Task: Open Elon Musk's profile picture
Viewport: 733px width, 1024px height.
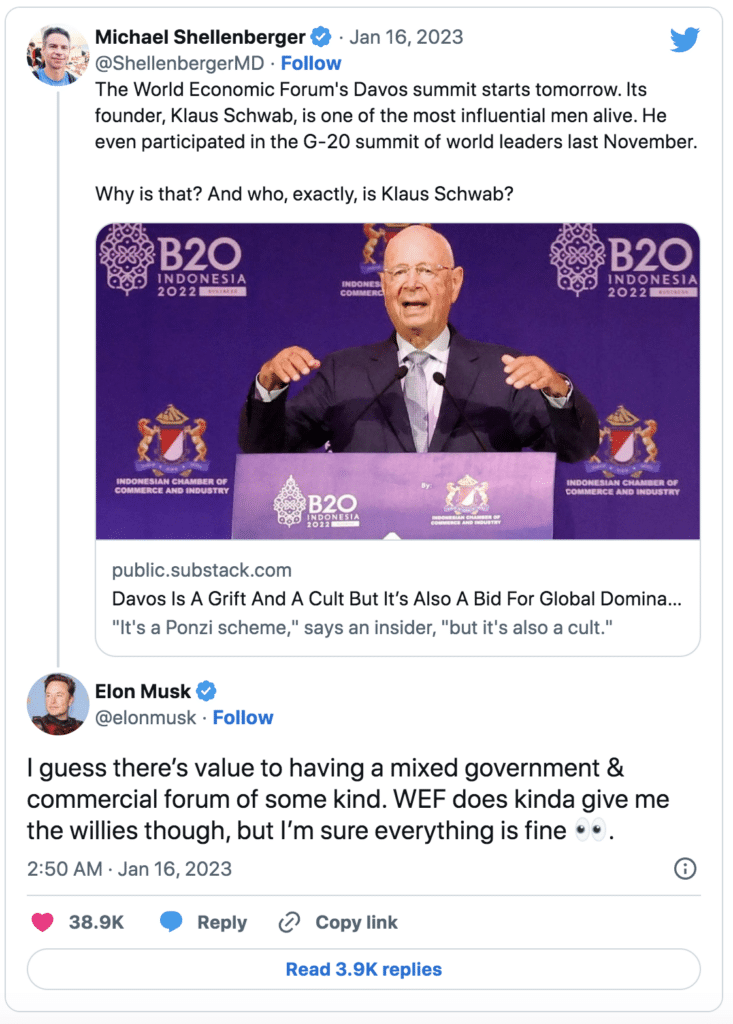Action: point(57,704)
